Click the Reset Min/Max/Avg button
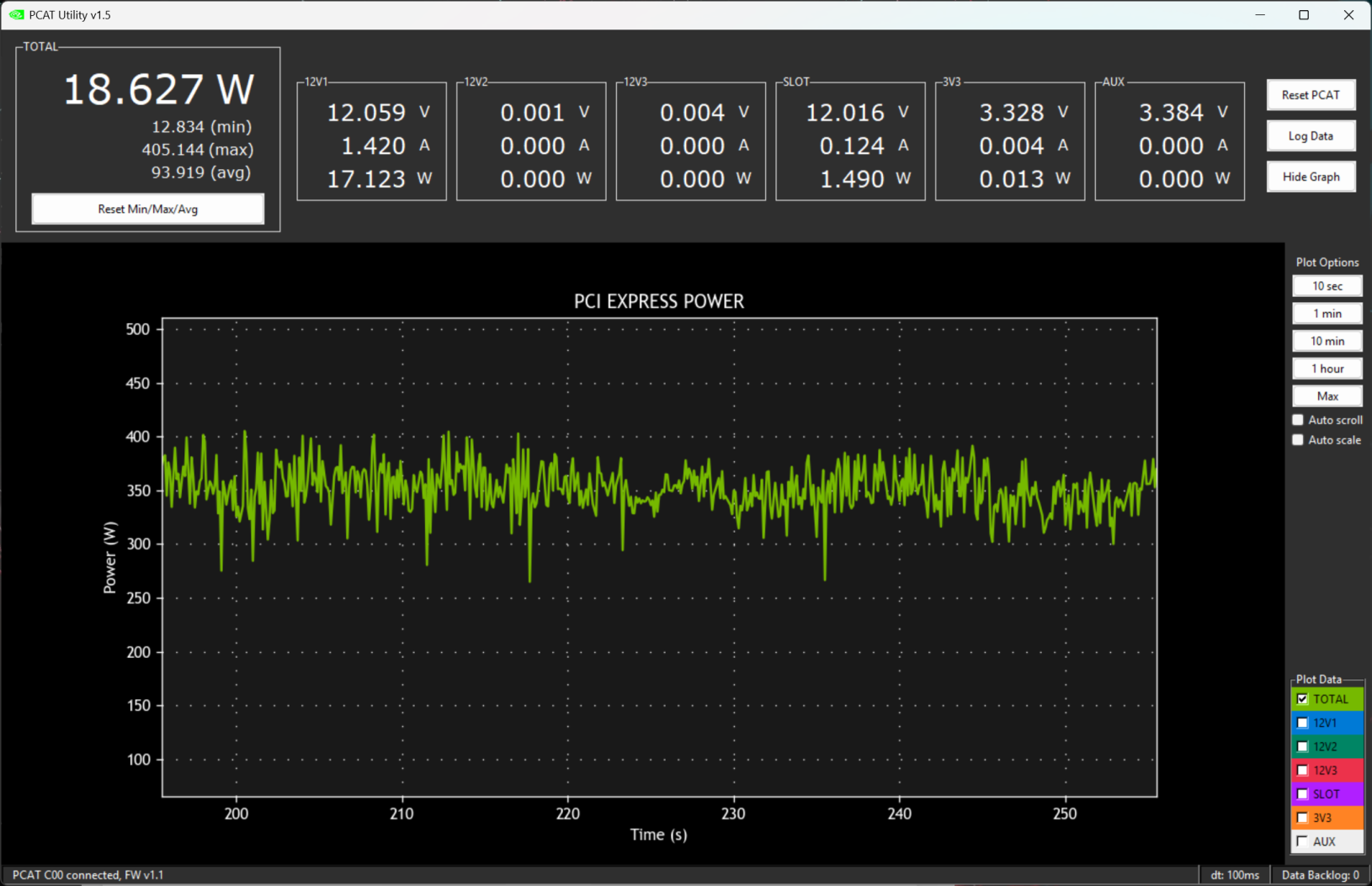The width and height of the screenshot is (1372, 886). point(148,209)
